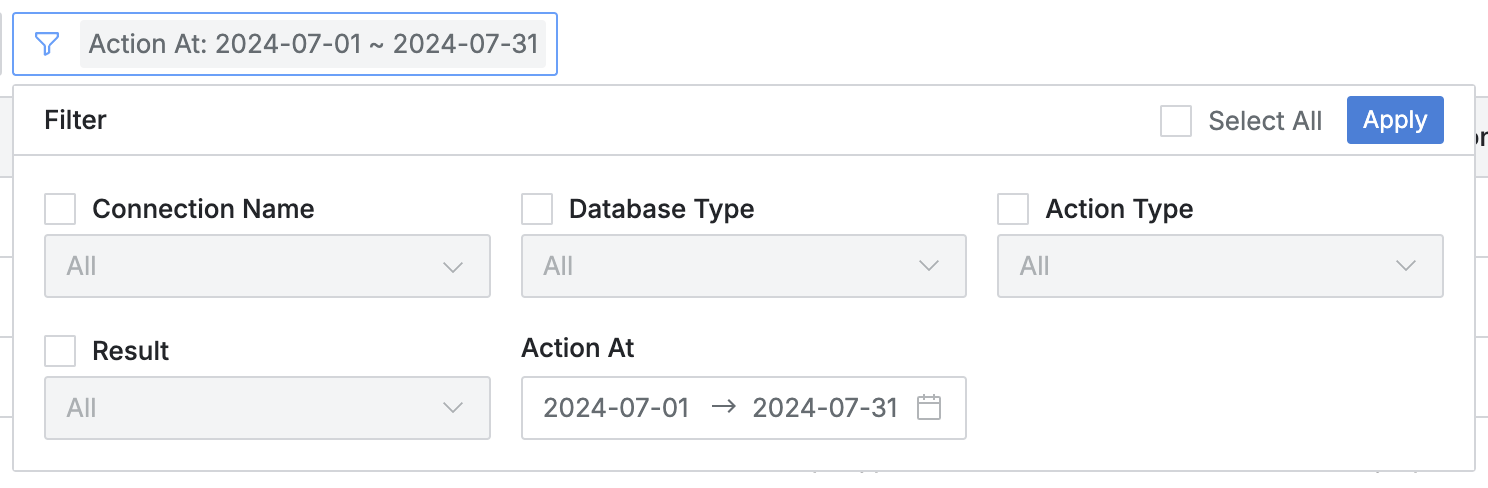Click the Database Type label text
This screenshot has width=1488, height=488.
(x=661, y=209)
